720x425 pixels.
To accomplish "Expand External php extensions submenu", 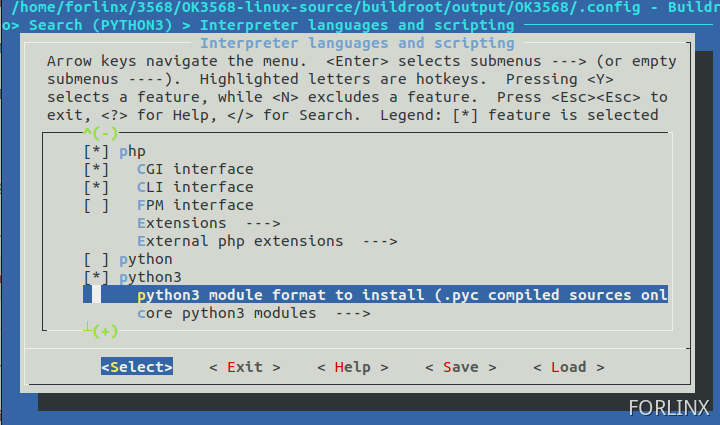I will coord(267,241).
